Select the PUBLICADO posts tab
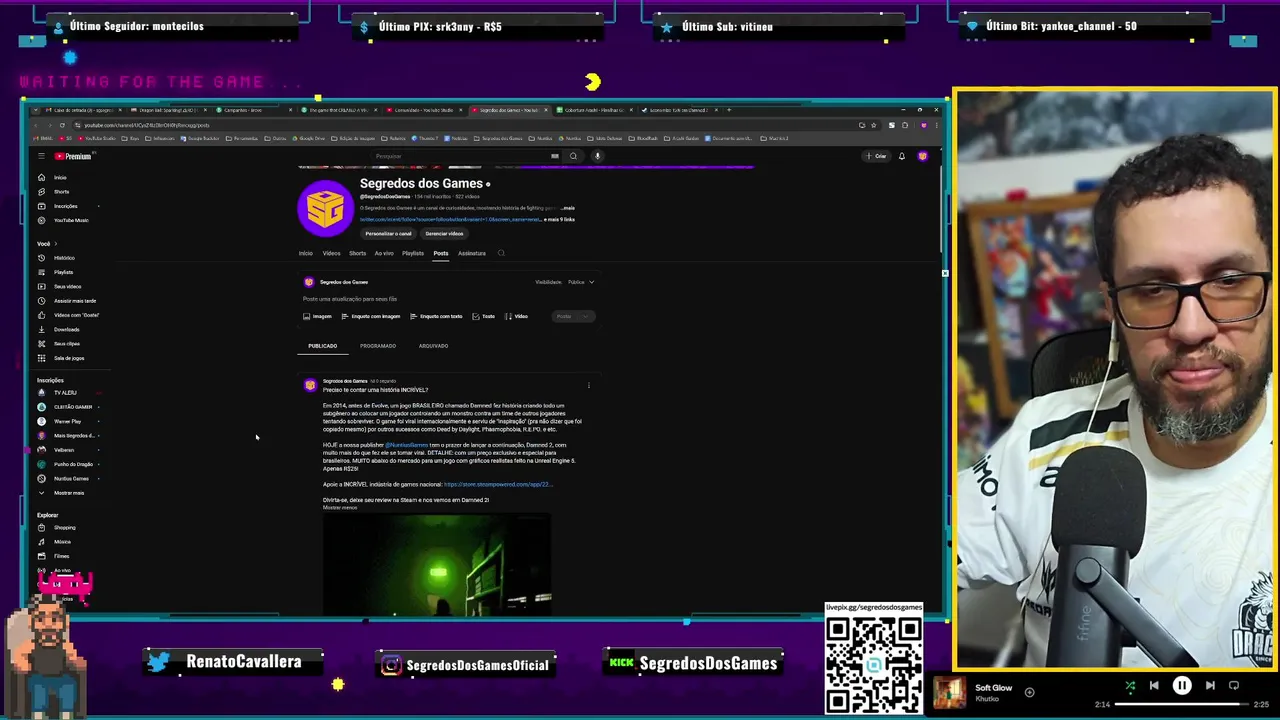 tap(322, 346)
